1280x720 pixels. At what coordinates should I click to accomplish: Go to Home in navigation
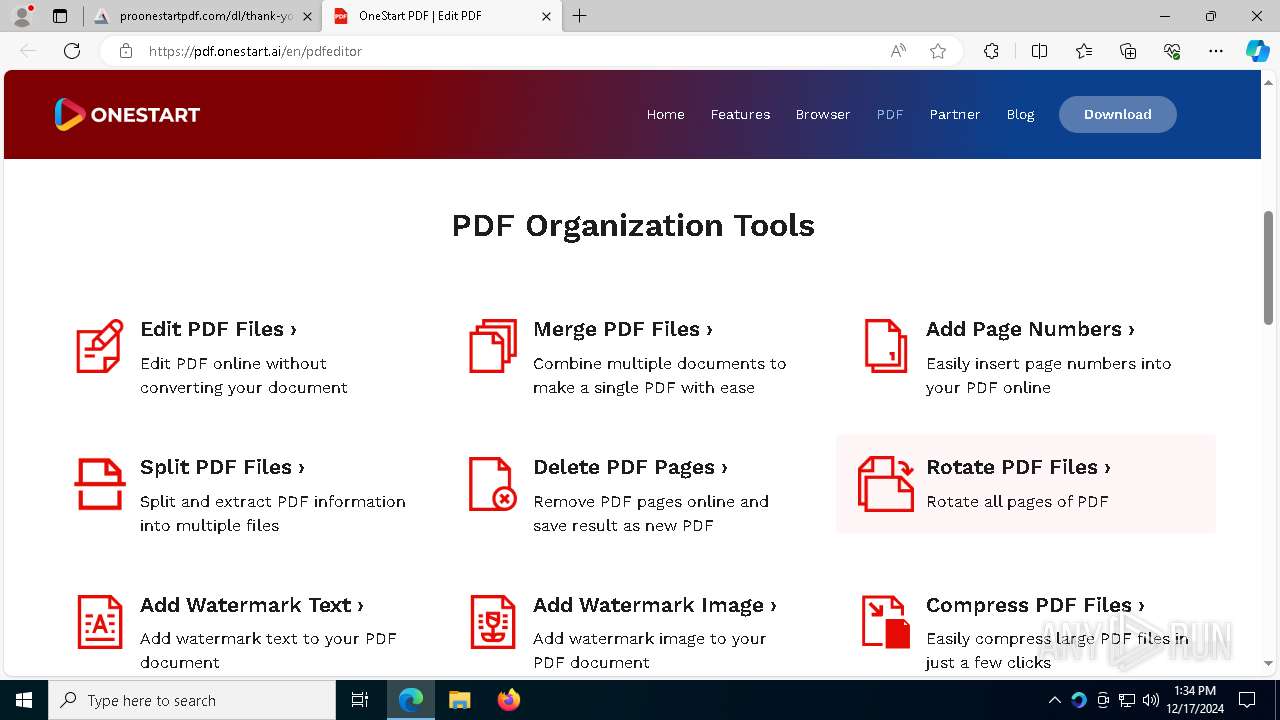tap(665, 114)
